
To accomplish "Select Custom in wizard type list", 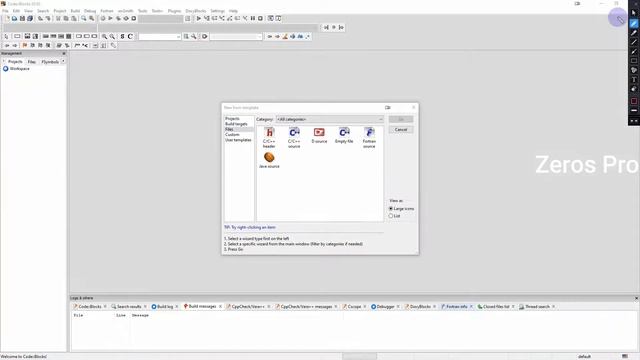I will click(x=232, y=134).
